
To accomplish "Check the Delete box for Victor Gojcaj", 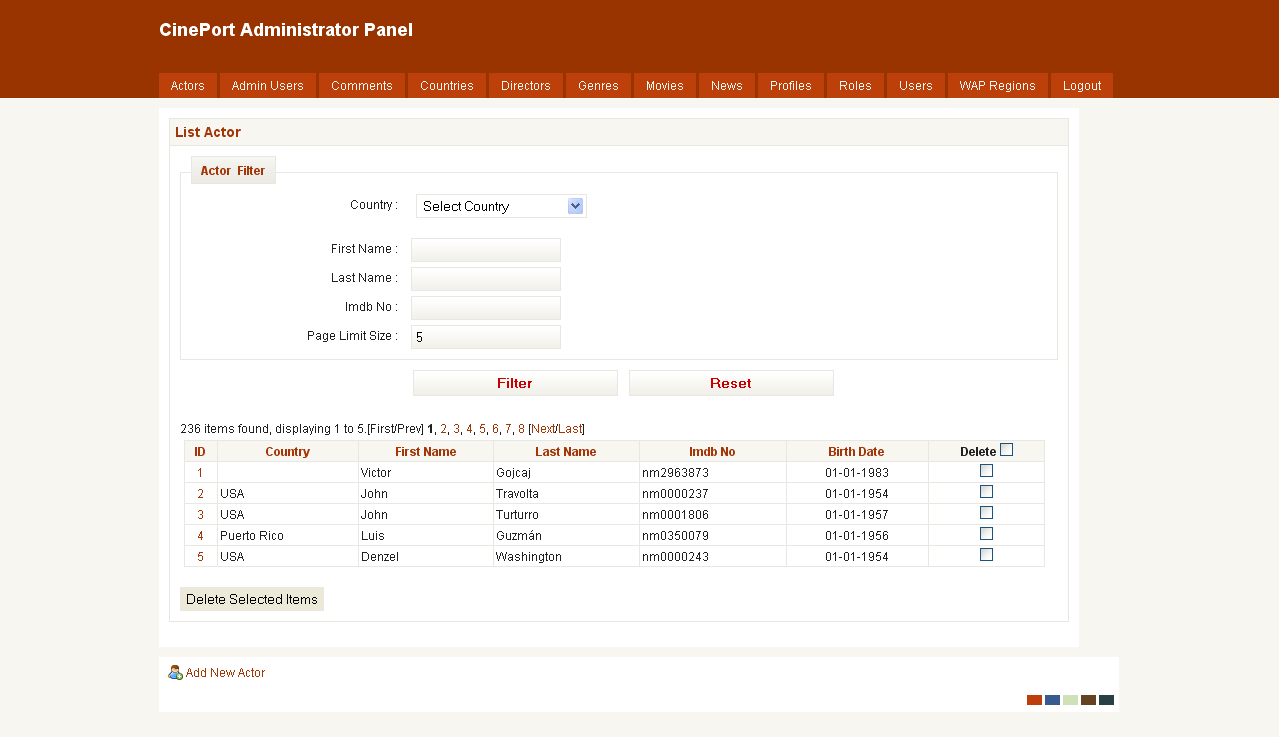I will (x=986, y=471).
